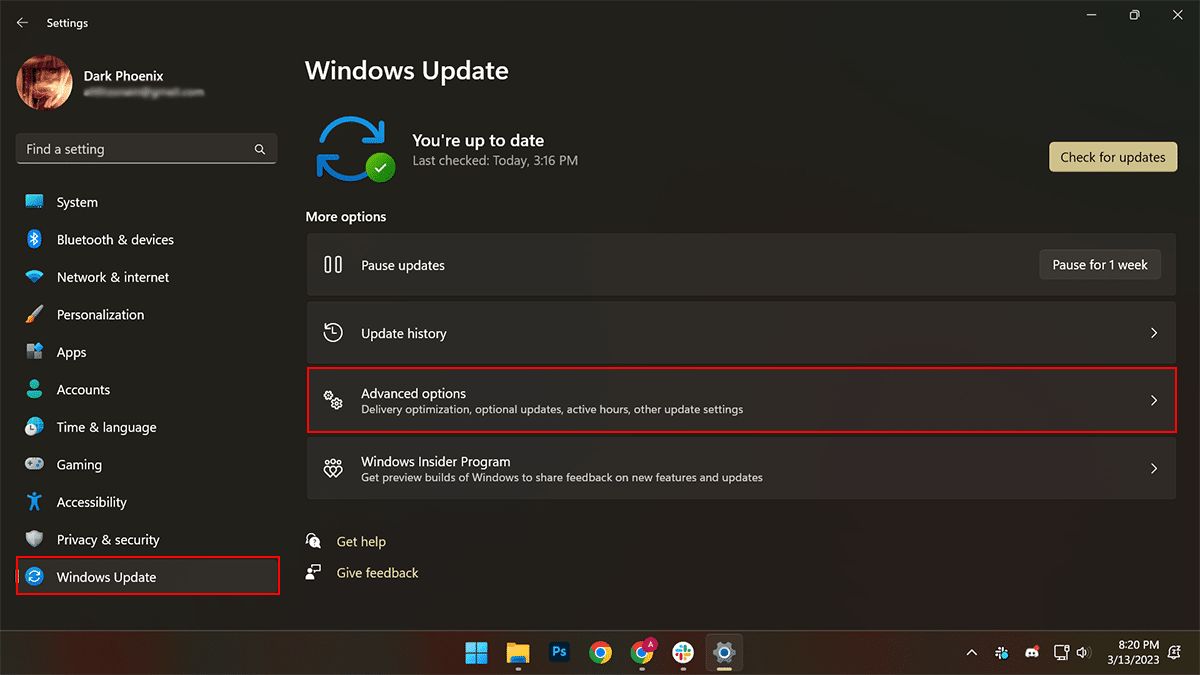Expand Windows Insider Program chevron
The width and height of the screenshot is (1200, 675).
click(1153, 468)
